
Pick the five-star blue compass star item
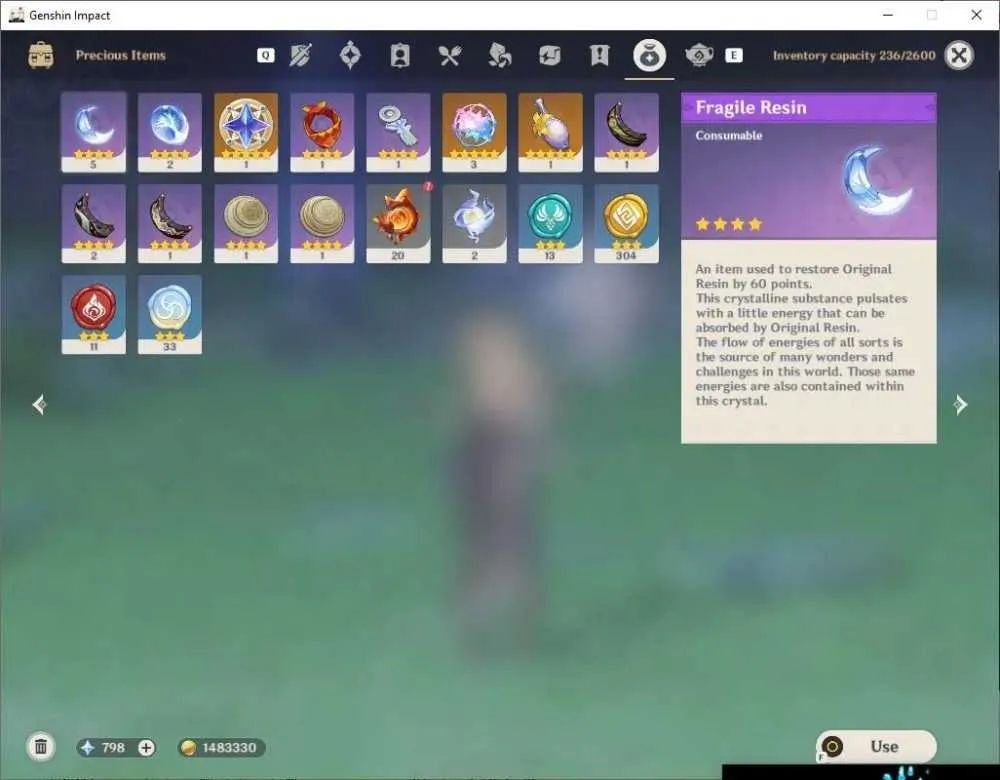click(x=246, y=132)
